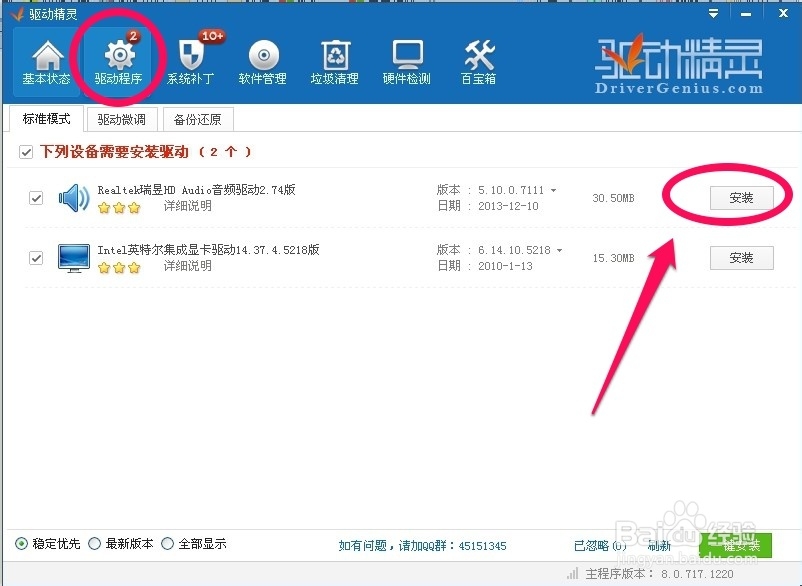
Task: Select the 最新版本 (Latest Version) radio button
Action: 94,544
